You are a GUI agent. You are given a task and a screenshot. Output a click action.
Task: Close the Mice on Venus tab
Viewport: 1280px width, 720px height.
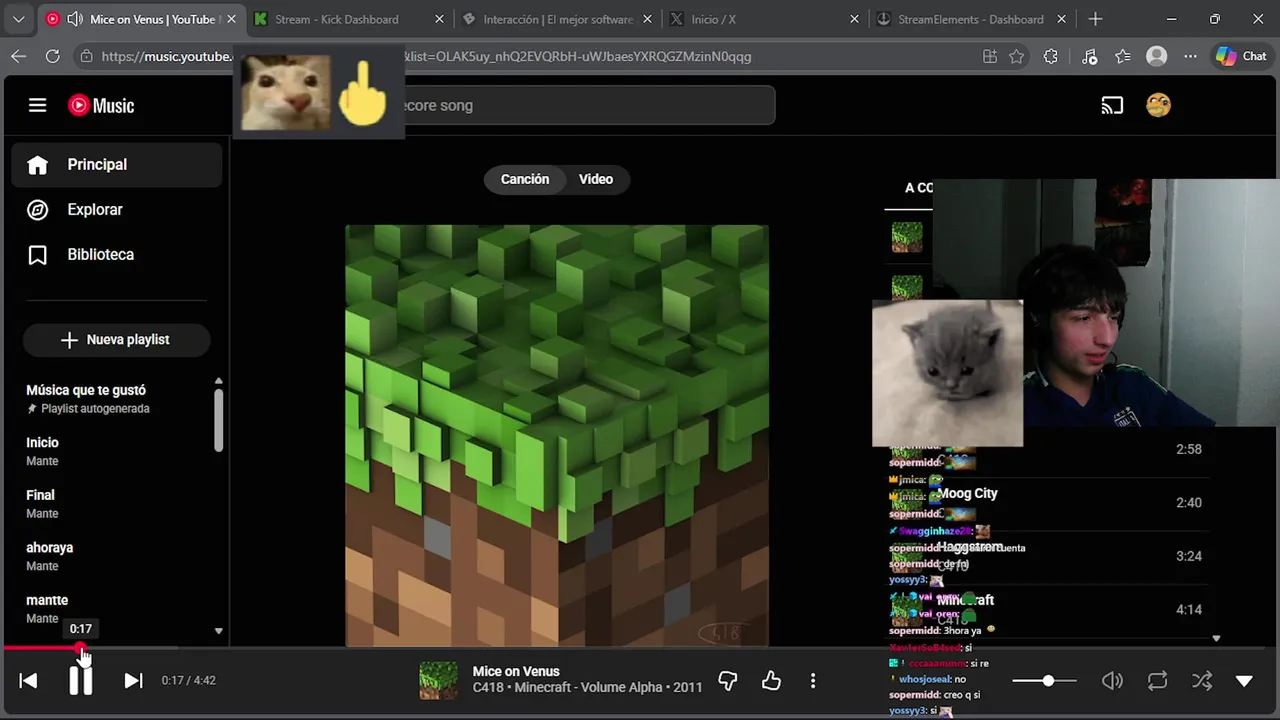(232, 19)
